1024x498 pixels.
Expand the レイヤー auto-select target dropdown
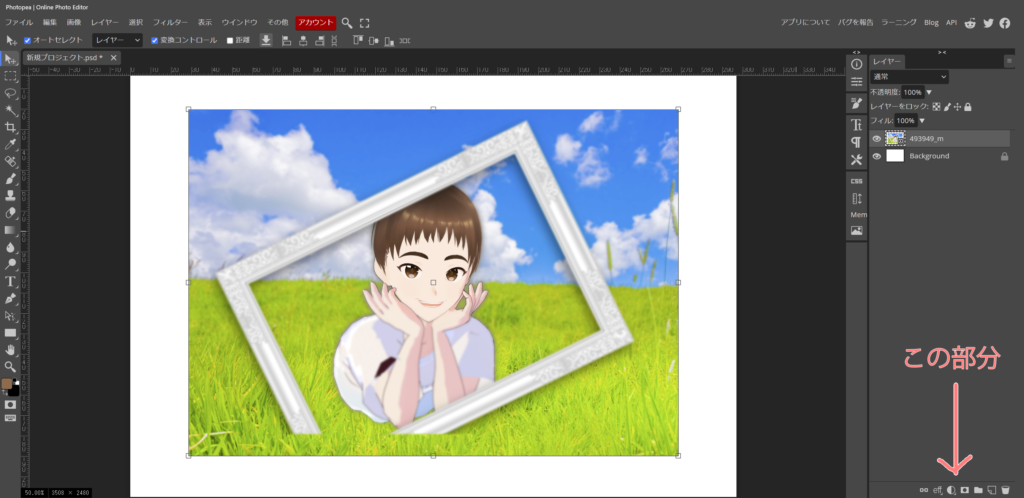[x=117, y=40]
